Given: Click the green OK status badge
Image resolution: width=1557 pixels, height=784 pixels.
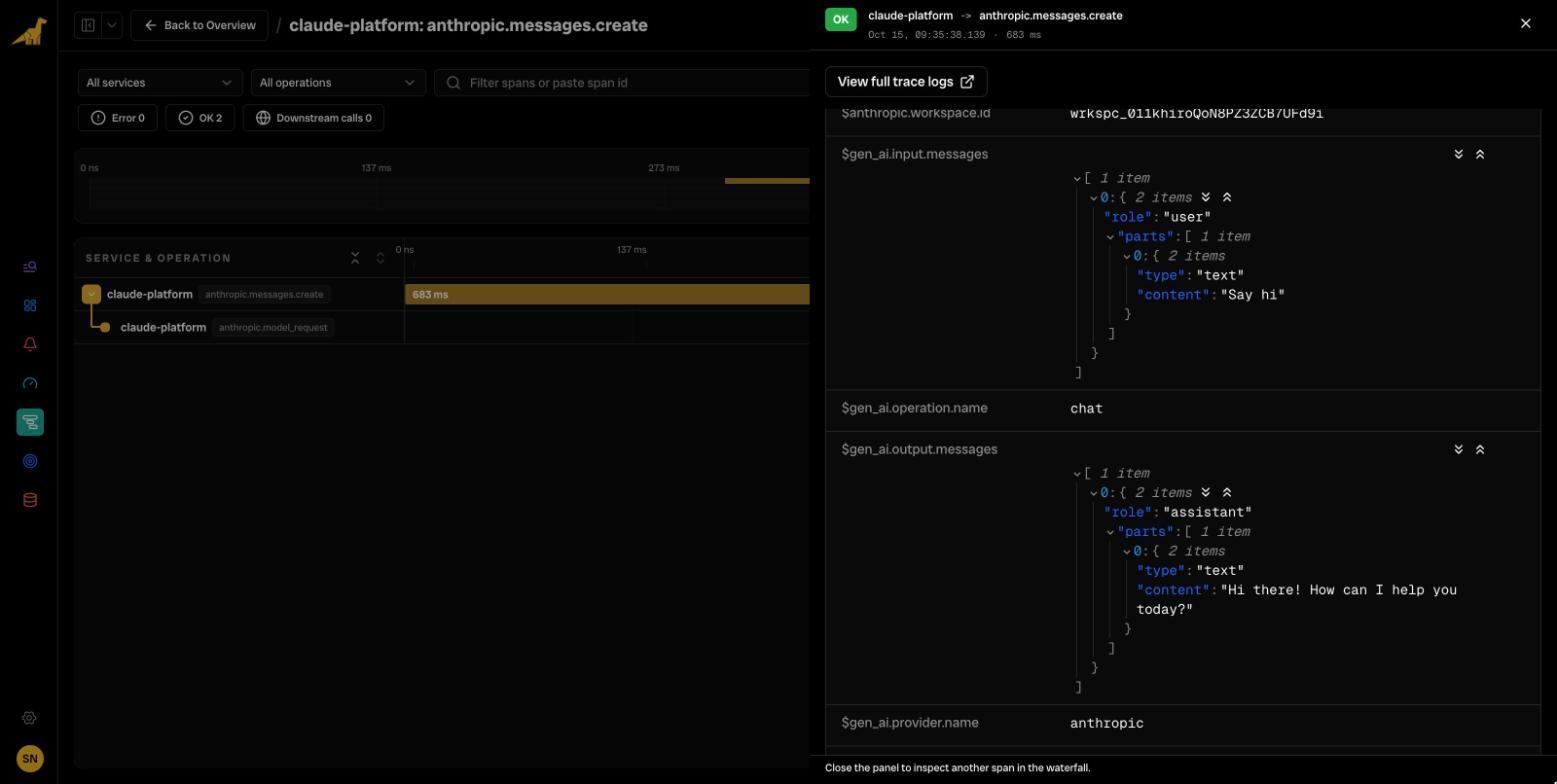Looking at the screenshot, I should [x=841, y=20].
